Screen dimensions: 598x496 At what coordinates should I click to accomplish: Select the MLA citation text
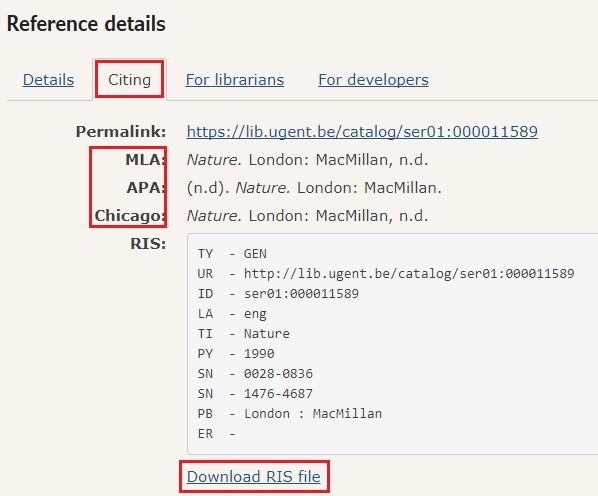click(x=307, y=160)
